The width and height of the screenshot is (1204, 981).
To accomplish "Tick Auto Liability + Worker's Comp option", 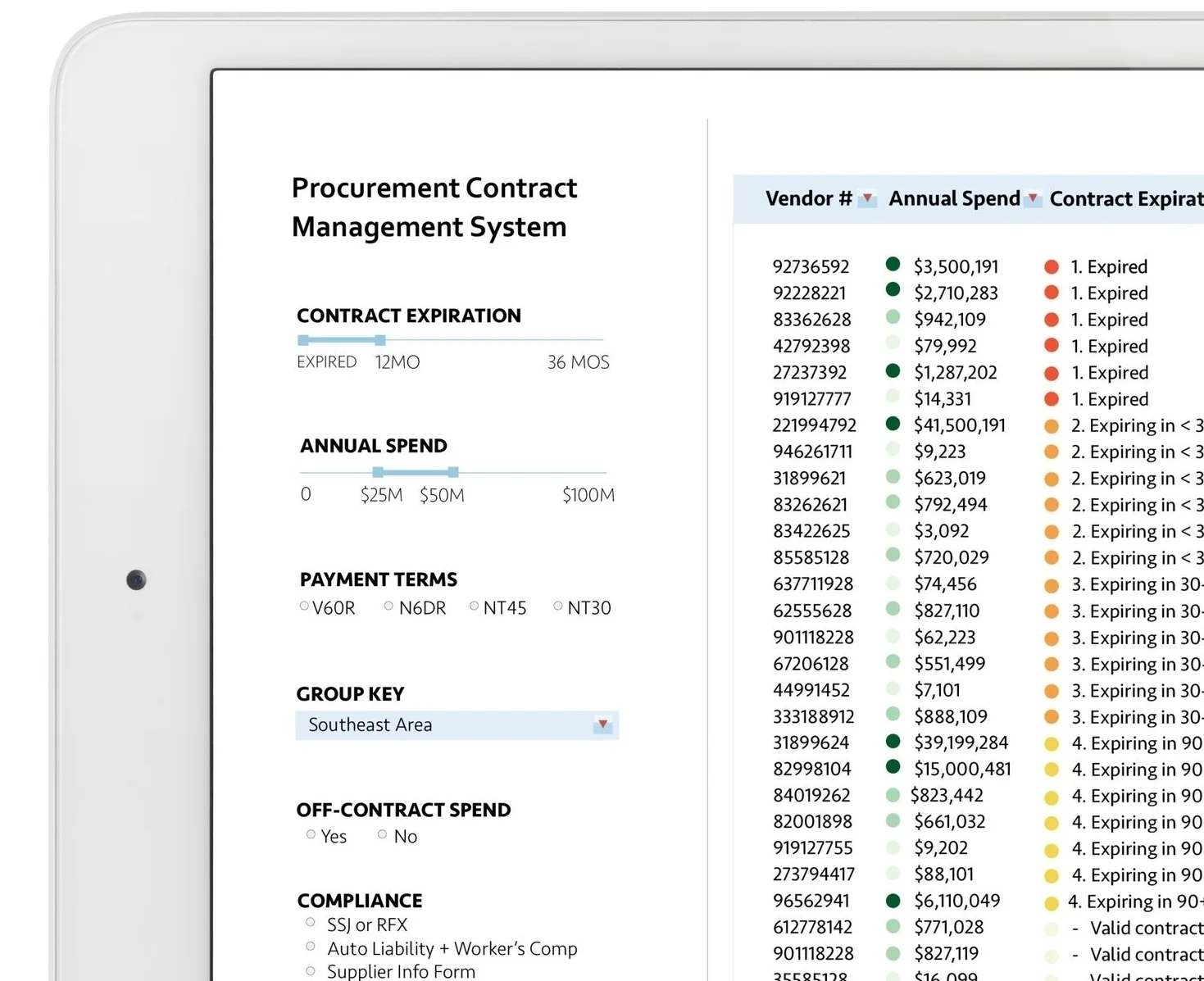I will click(x=310, y=947).
